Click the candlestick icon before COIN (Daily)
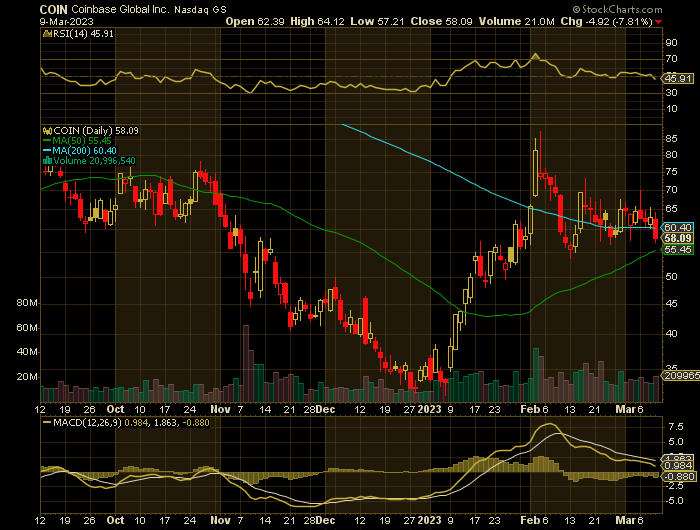Viewport: 700px width, 530px height. pos(47,131)
